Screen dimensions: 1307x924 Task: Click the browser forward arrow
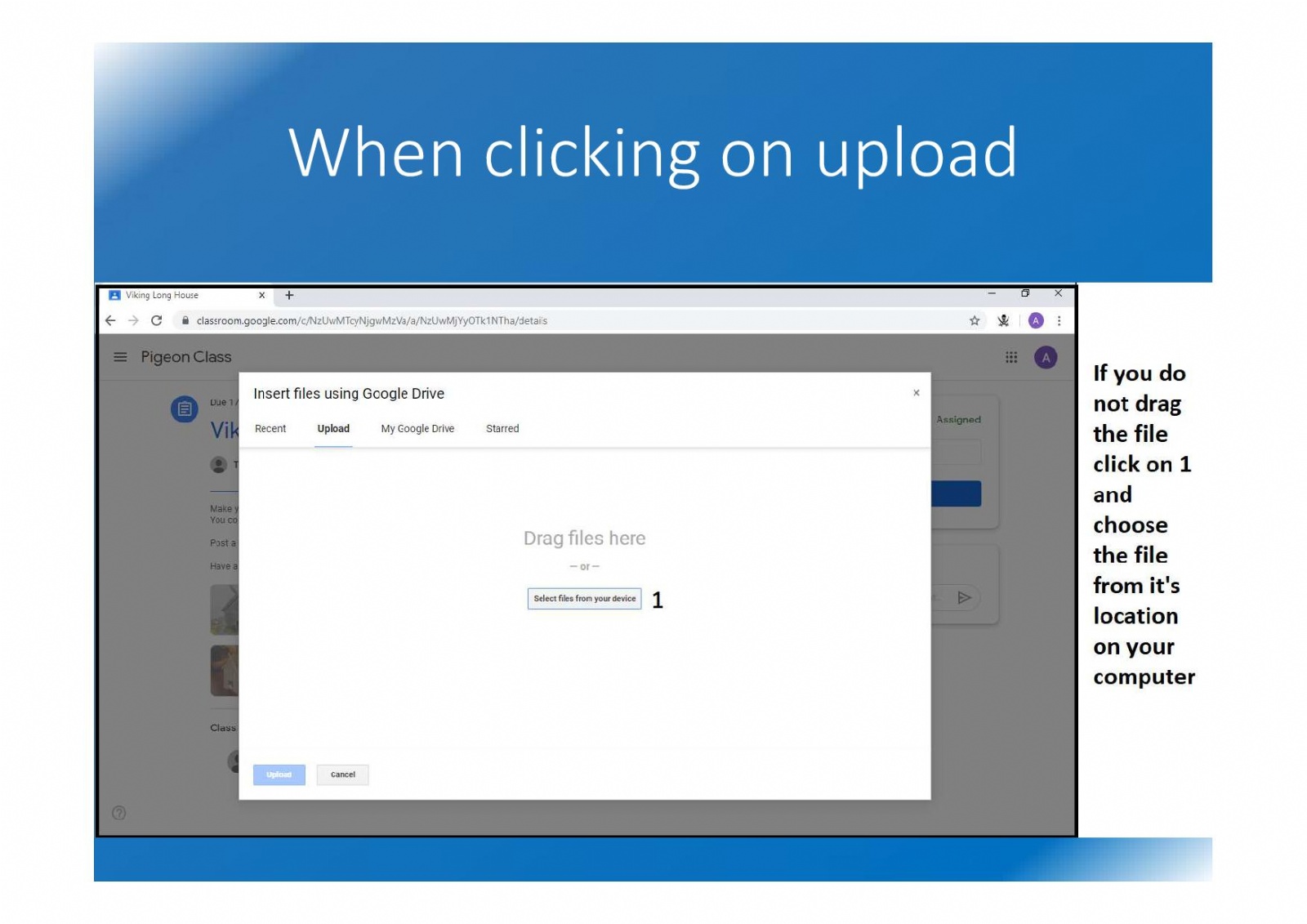click(133, 320)
